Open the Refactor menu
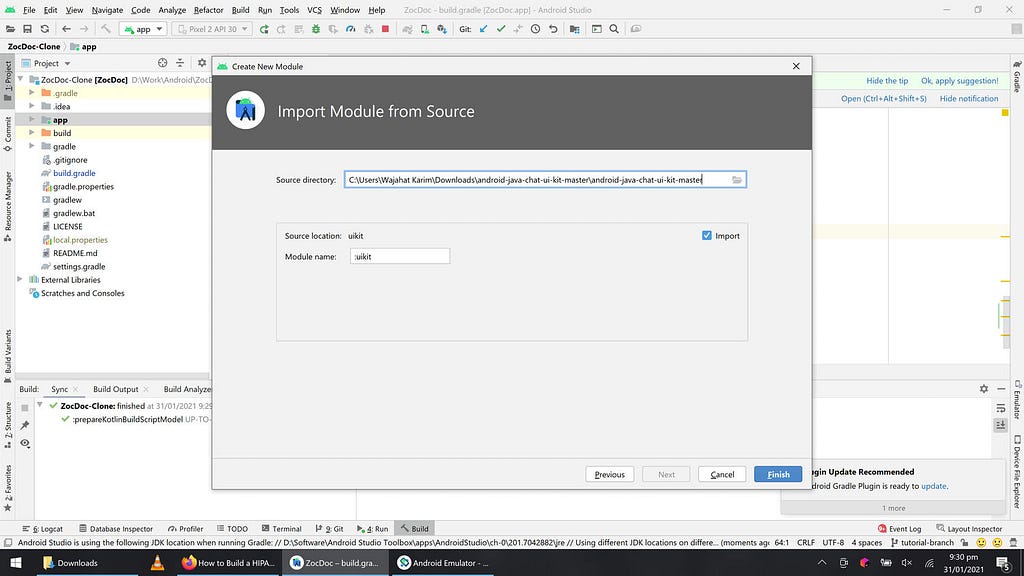Screen dimensions: 1024x576 208,10
